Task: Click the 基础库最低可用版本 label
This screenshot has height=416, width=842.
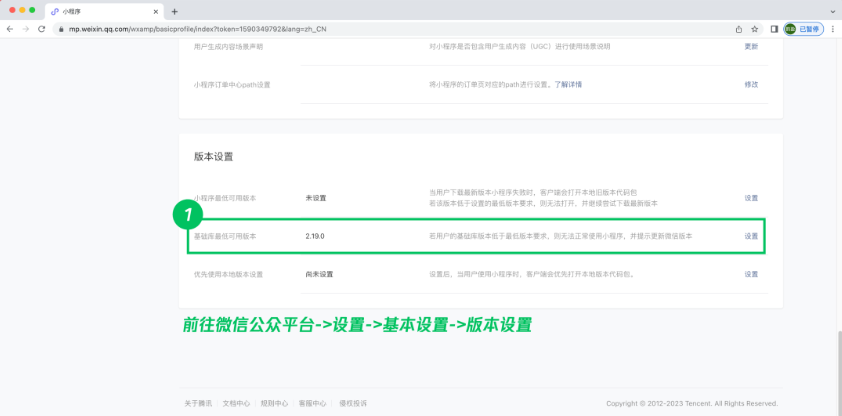Action: [x=225, y=236]
